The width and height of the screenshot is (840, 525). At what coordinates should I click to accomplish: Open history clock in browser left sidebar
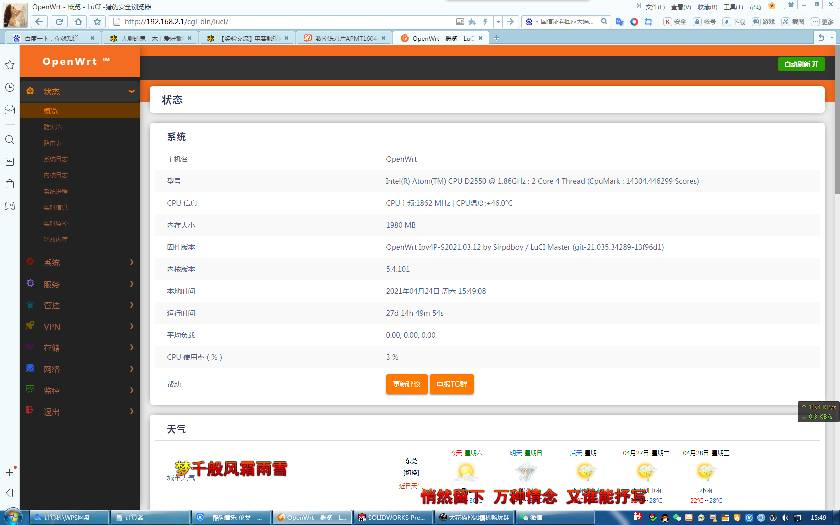(10, 87)
